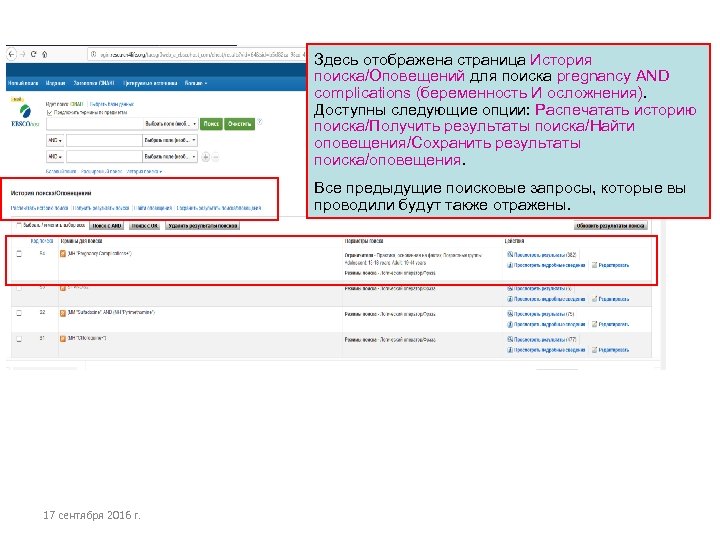Screen dimensions: 720x540
Task: Click the EBSCOhost logo
Action: pos(25,115)
